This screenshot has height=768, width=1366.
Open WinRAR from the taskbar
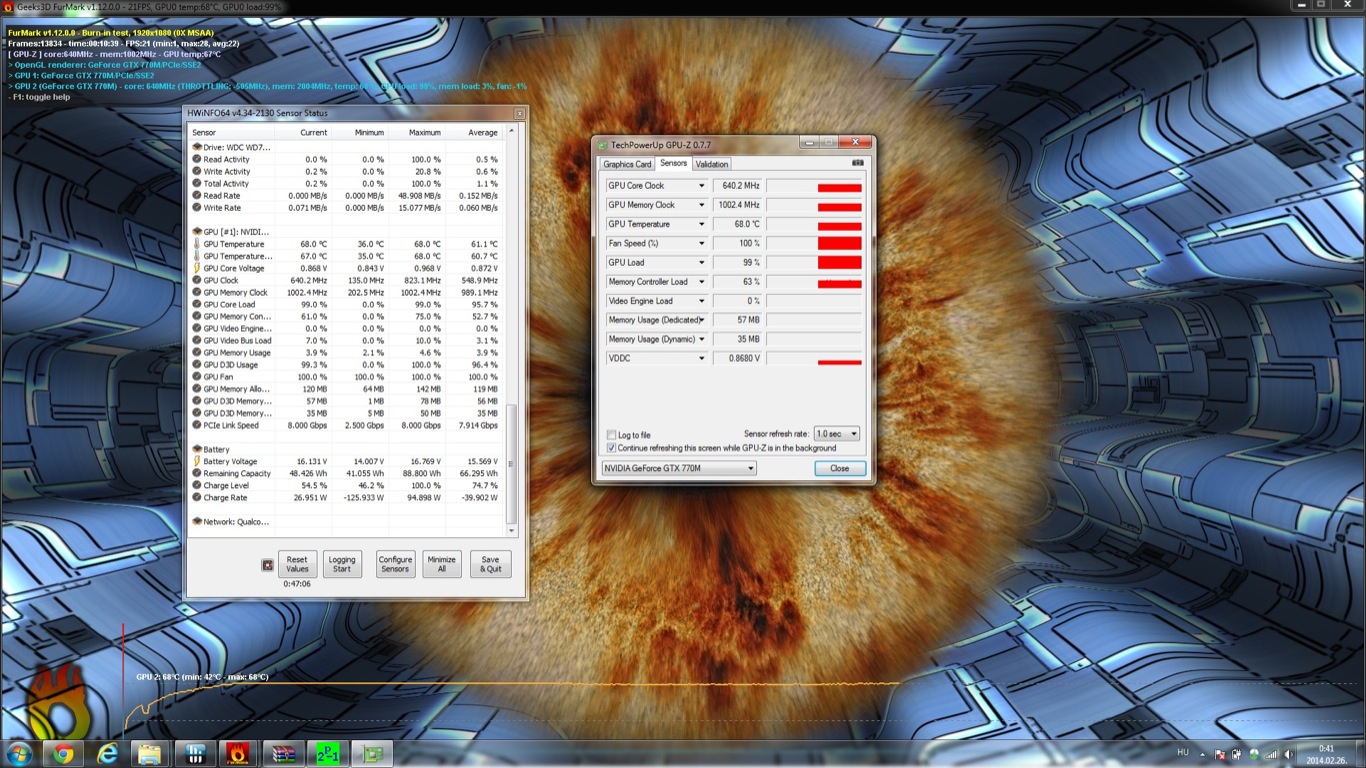(282, 753)
